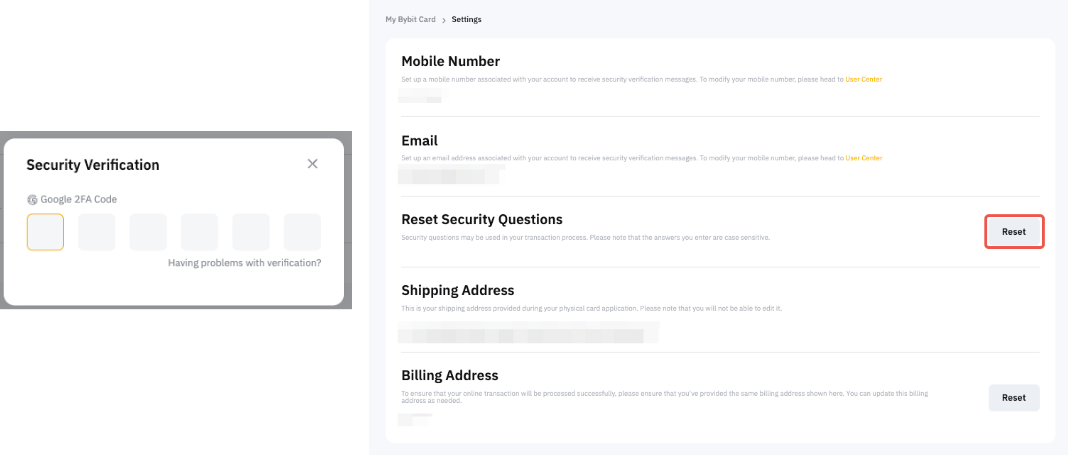Focus the fourth 2FA code digit box
This screenshot has height=455, width=1068.
tap(199, 232)
